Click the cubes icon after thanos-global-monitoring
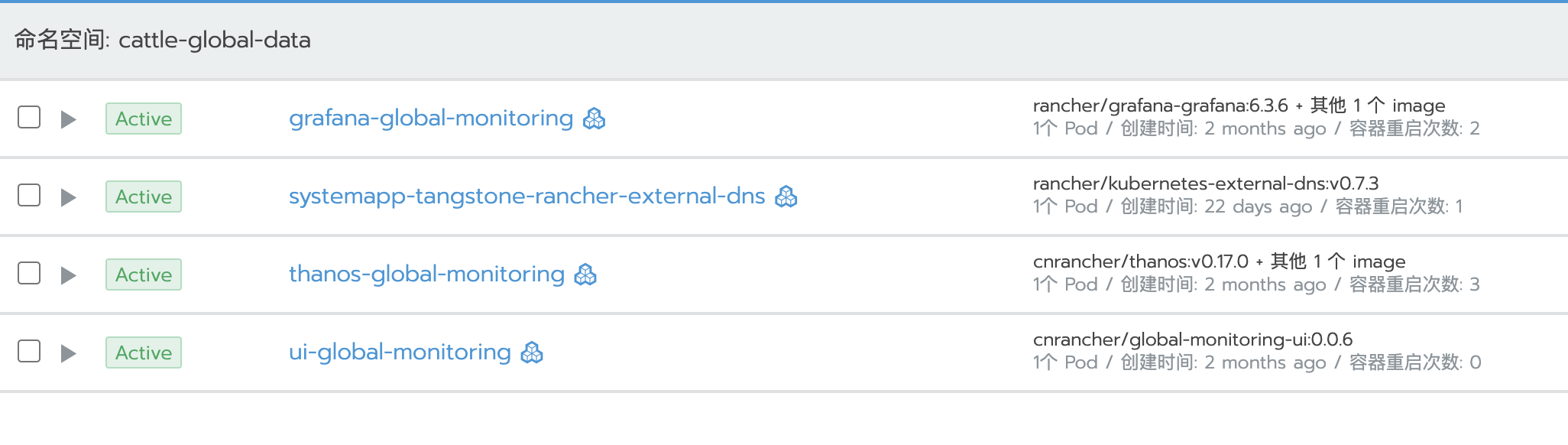This screenshot has height=445, width=1568. click(585, 274)
